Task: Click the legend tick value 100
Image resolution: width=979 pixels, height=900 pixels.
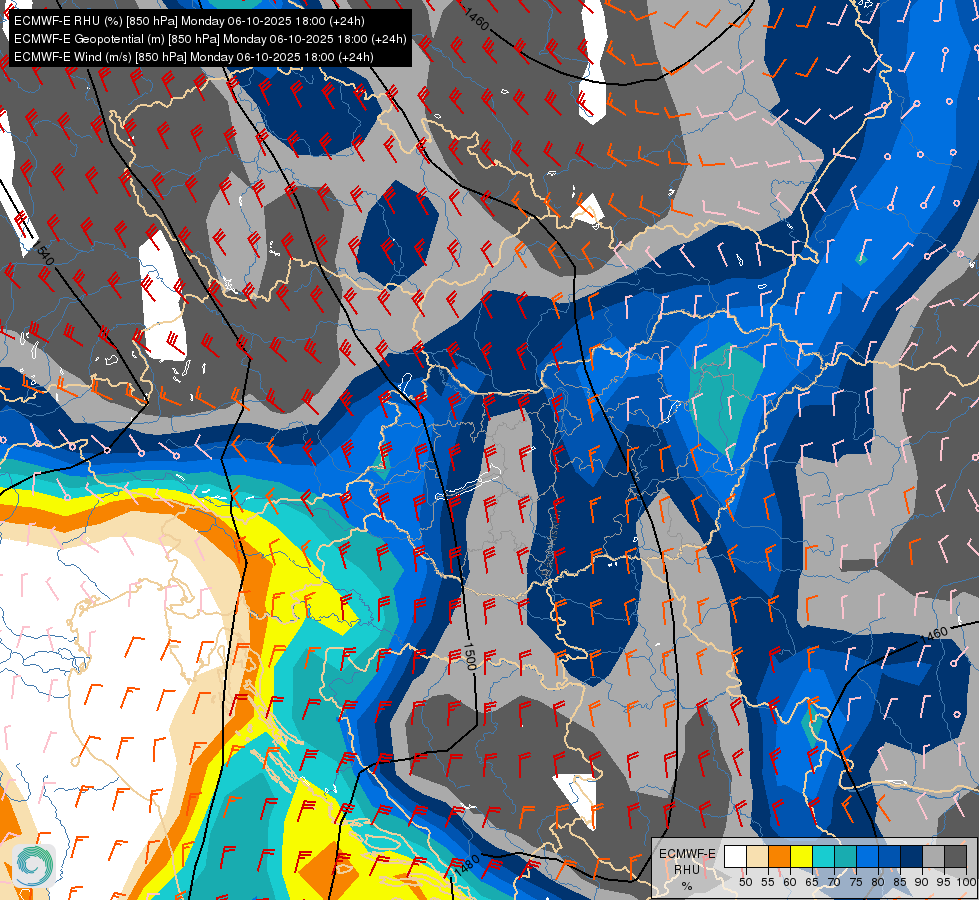Action: pyautogui.click(x=966, y=882)
